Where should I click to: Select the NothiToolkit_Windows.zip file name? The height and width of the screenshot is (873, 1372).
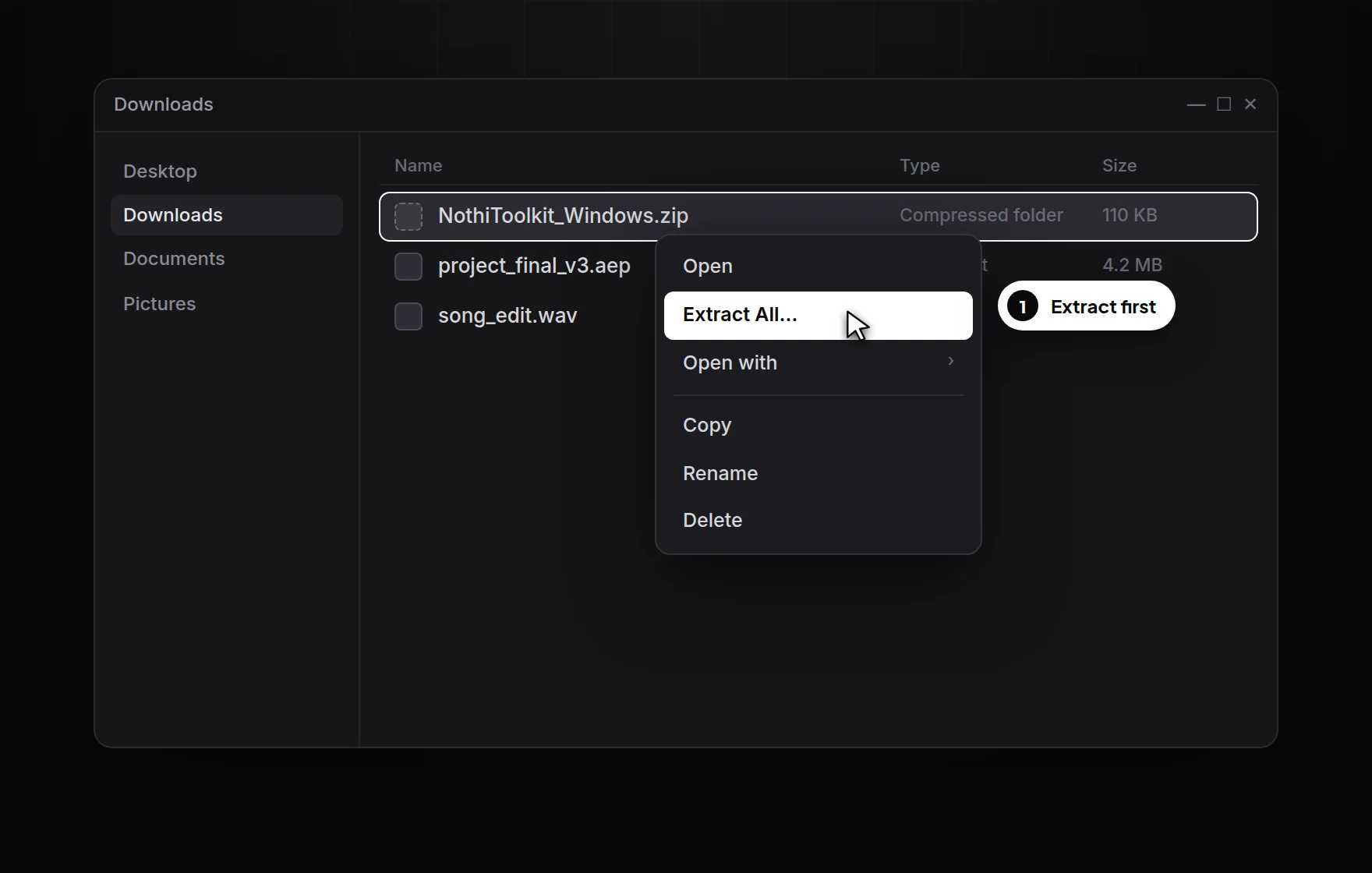pyautogui.click(x=563, y=215)
